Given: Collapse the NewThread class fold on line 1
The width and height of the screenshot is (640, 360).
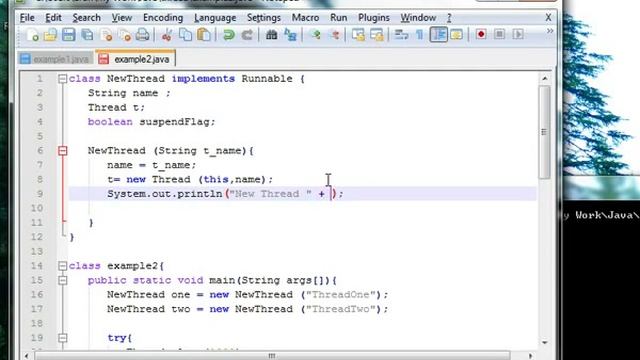Looking at the screenshot, I should pos(62,79).
